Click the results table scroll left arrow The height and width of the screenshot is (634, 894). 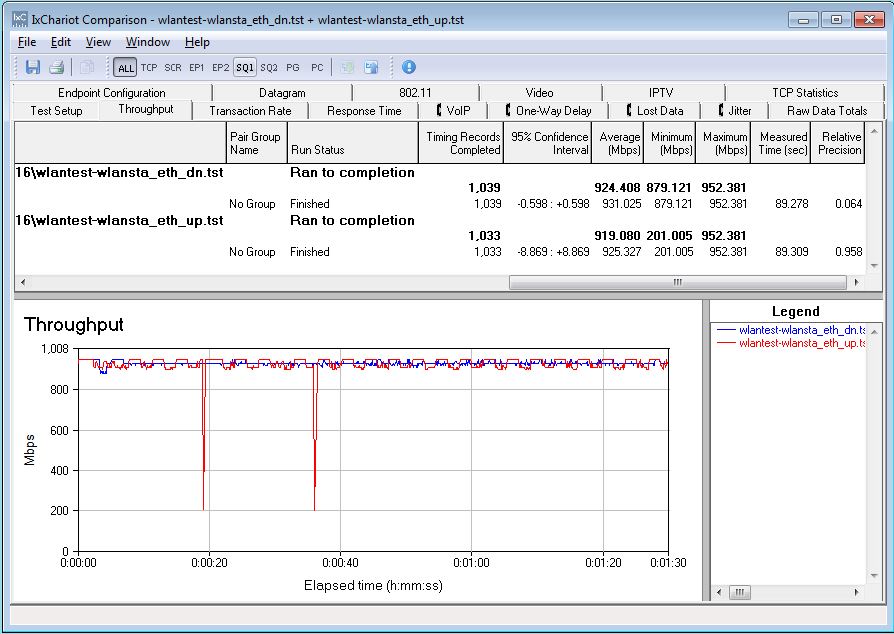pos(23,282)
